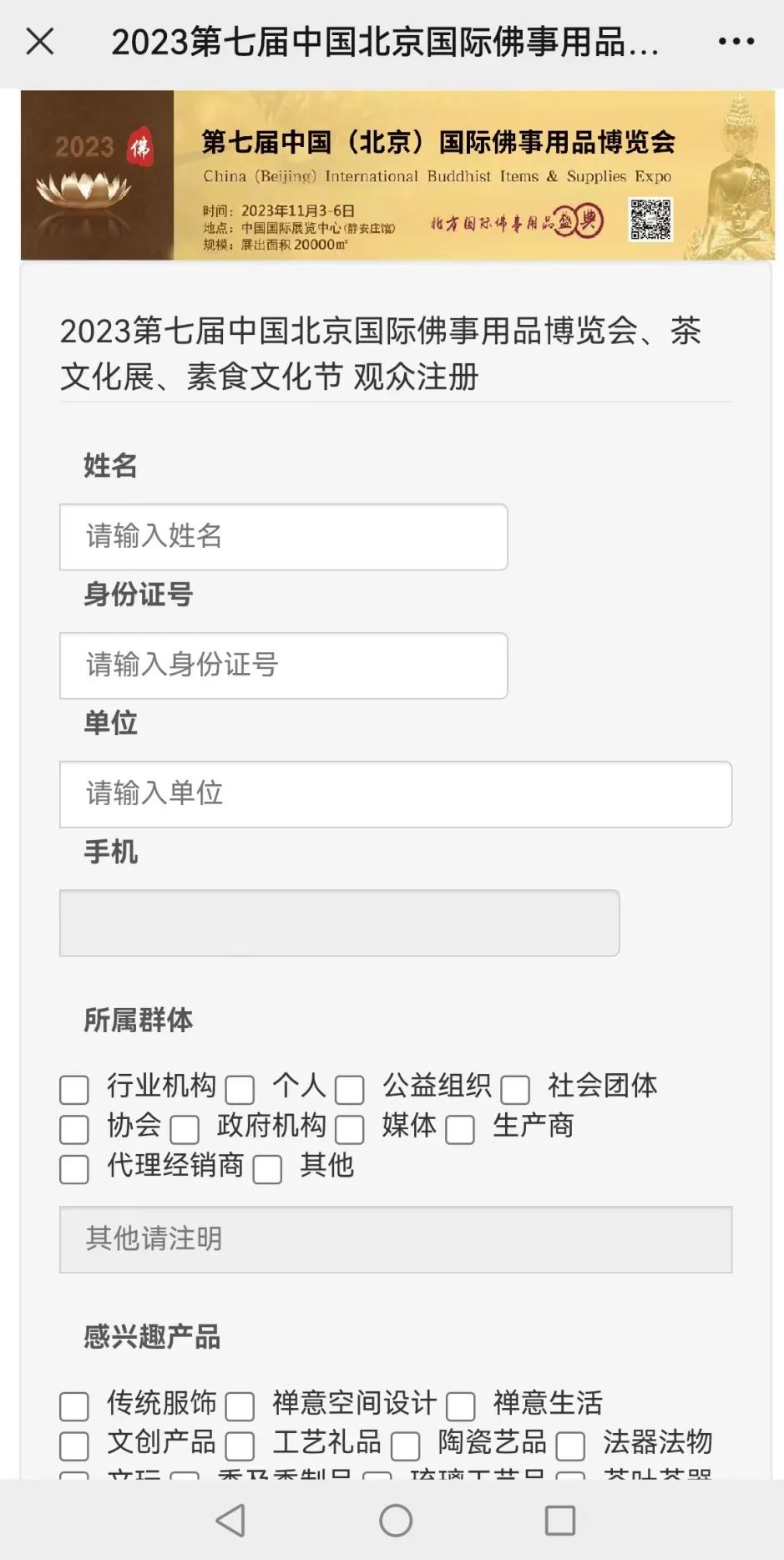Screen dimensions: 784x1560
Task: Close the registration page with X icon
Action: tap(39, 41)
